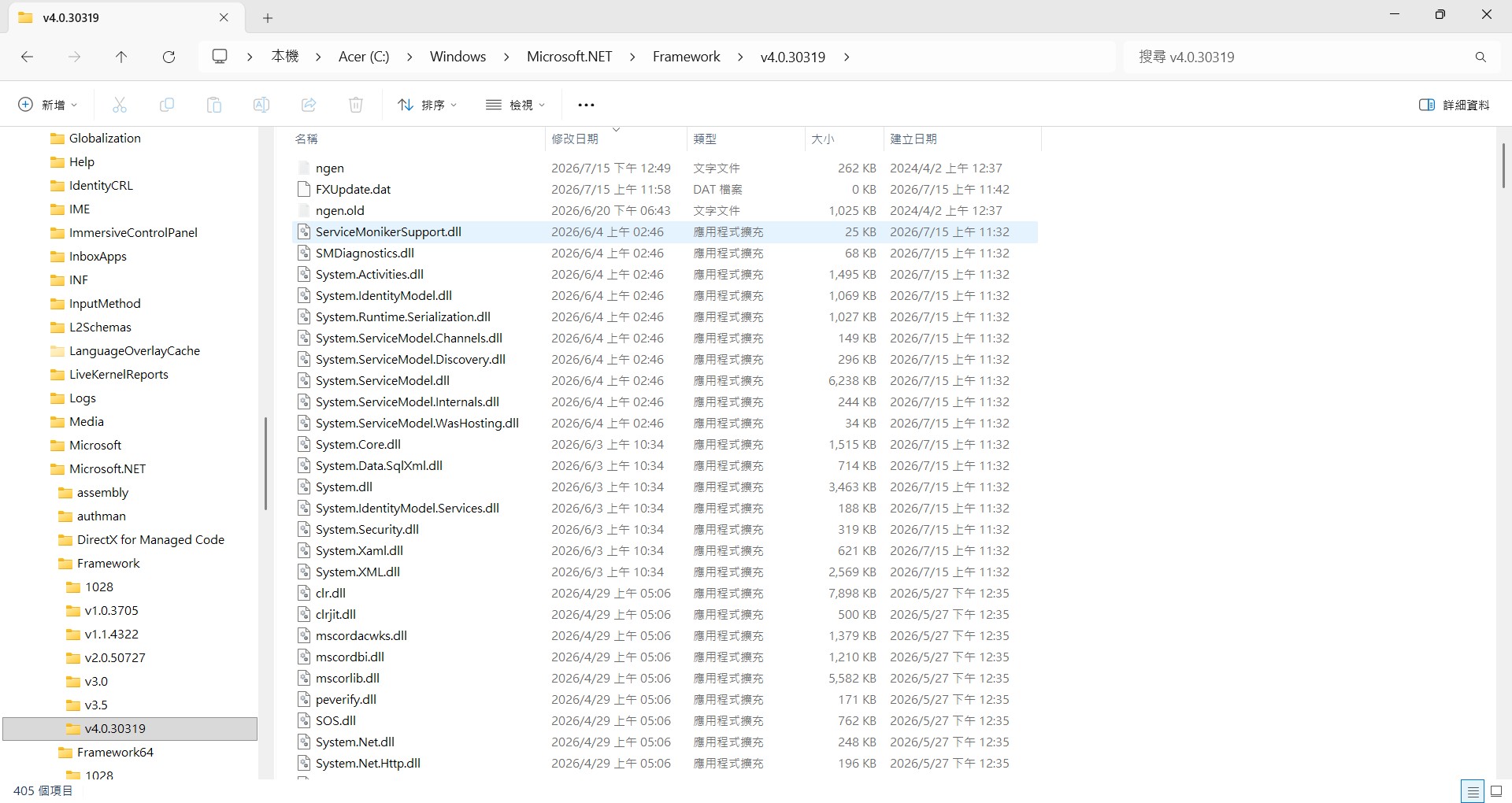Viewport: 1512px width, 803px height.
Task: Click the clr.dll file icon
Action: [304, 594]
